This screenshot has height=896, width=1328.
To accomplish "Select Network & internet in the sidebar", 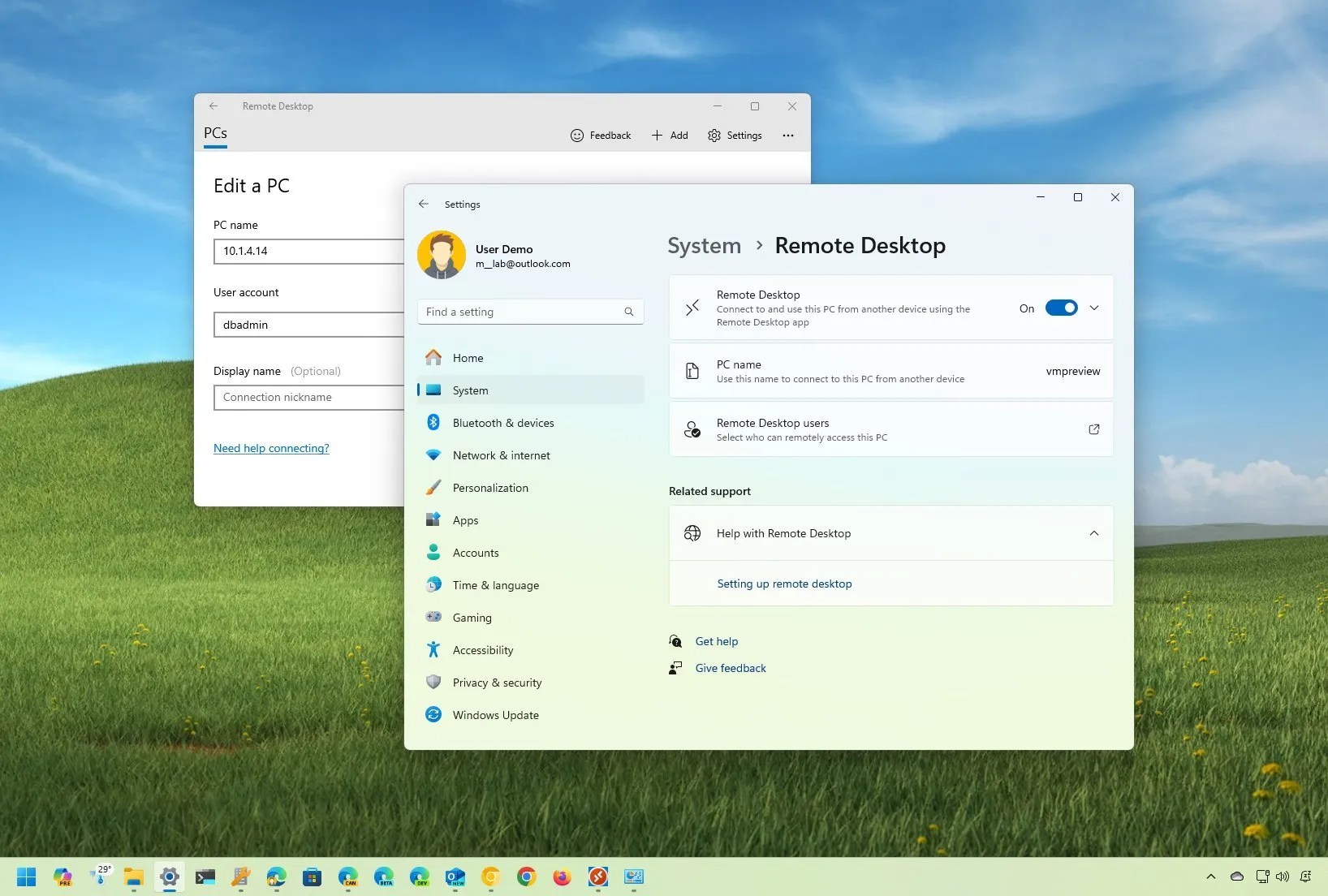I will click(x=501, y=454).
